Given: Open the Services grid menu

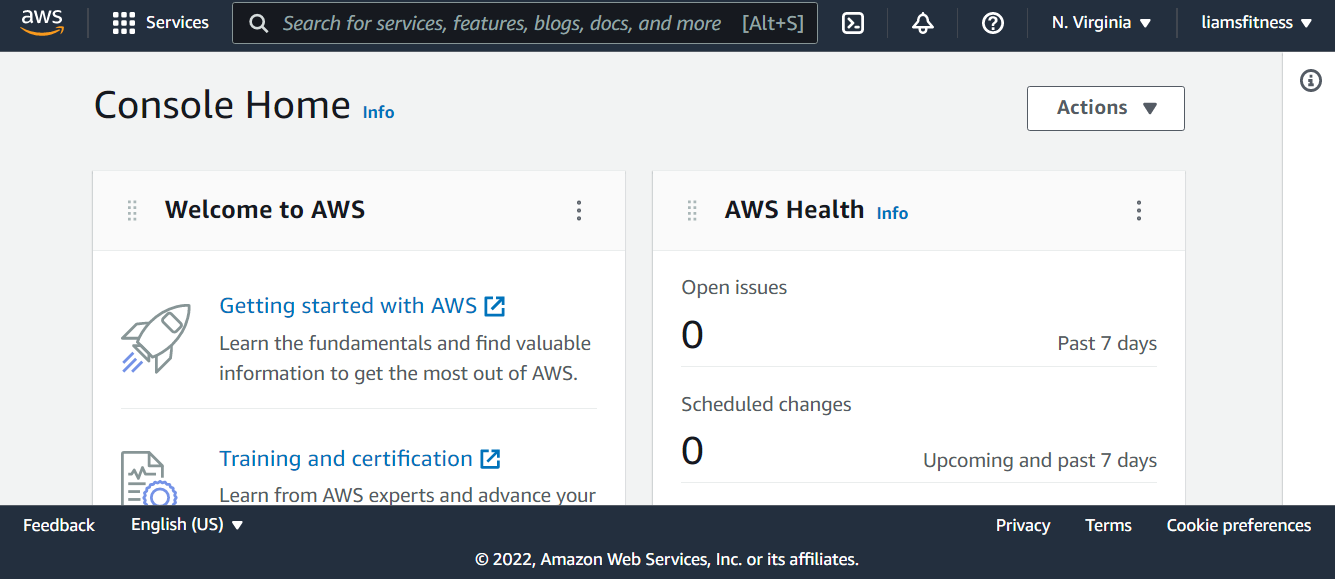Looking at the screenshot, I should [160, 23].
